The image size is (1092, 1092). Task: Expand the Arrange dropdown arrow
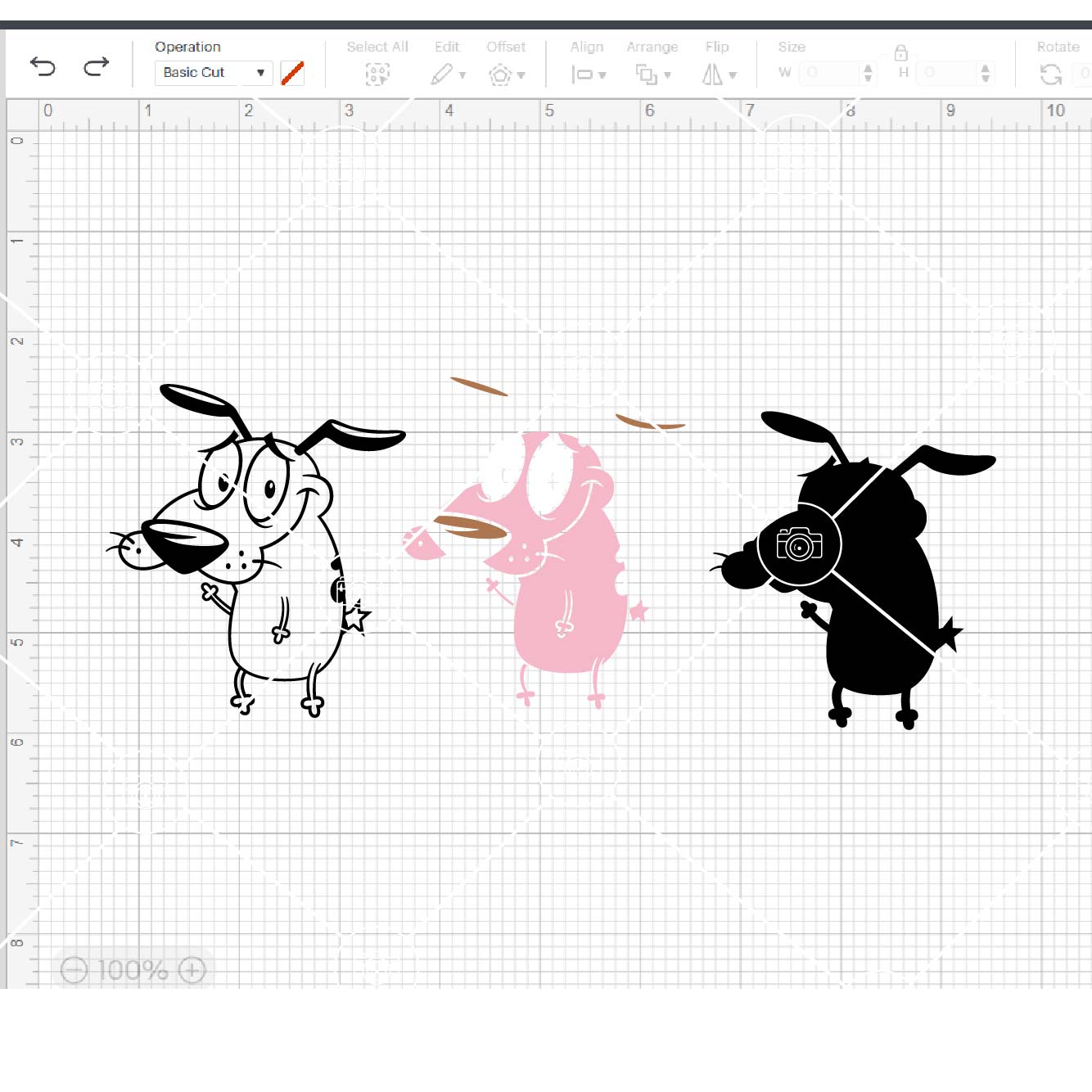pyautogui.click(x=668, y=75)
